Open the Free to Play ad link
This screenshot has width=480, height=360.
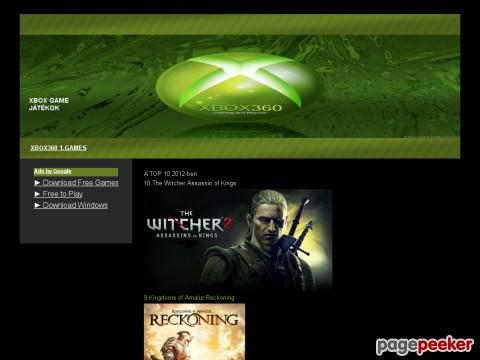pos(58,194)
